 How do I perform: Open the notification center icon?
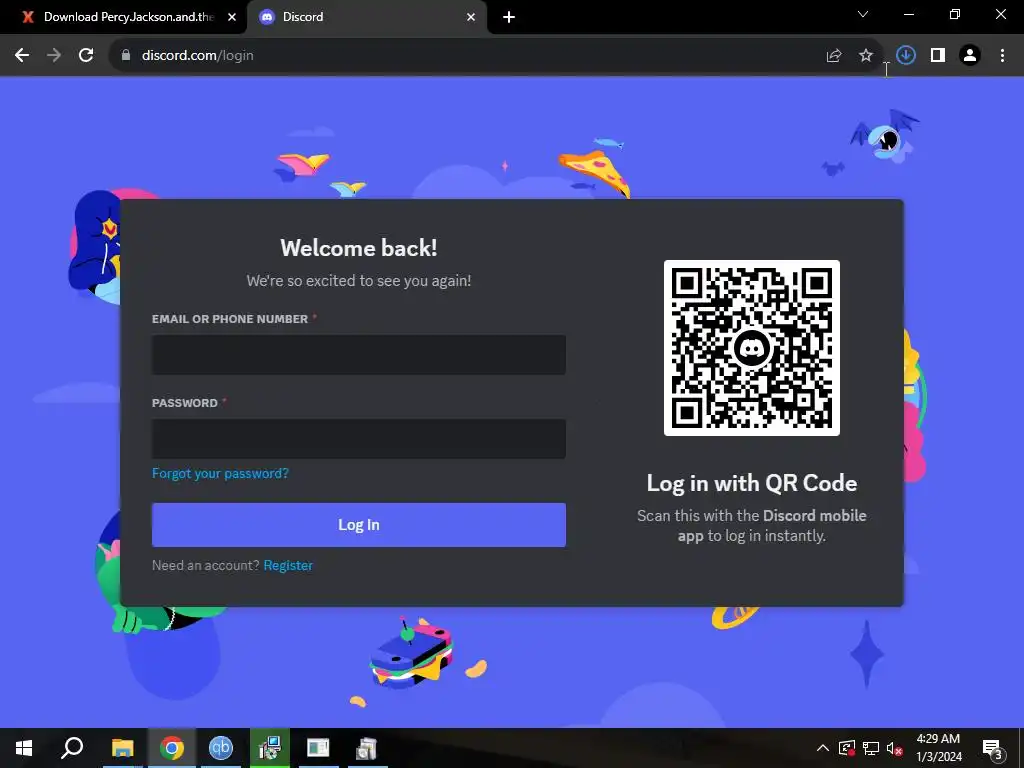(x=993, y=749)
